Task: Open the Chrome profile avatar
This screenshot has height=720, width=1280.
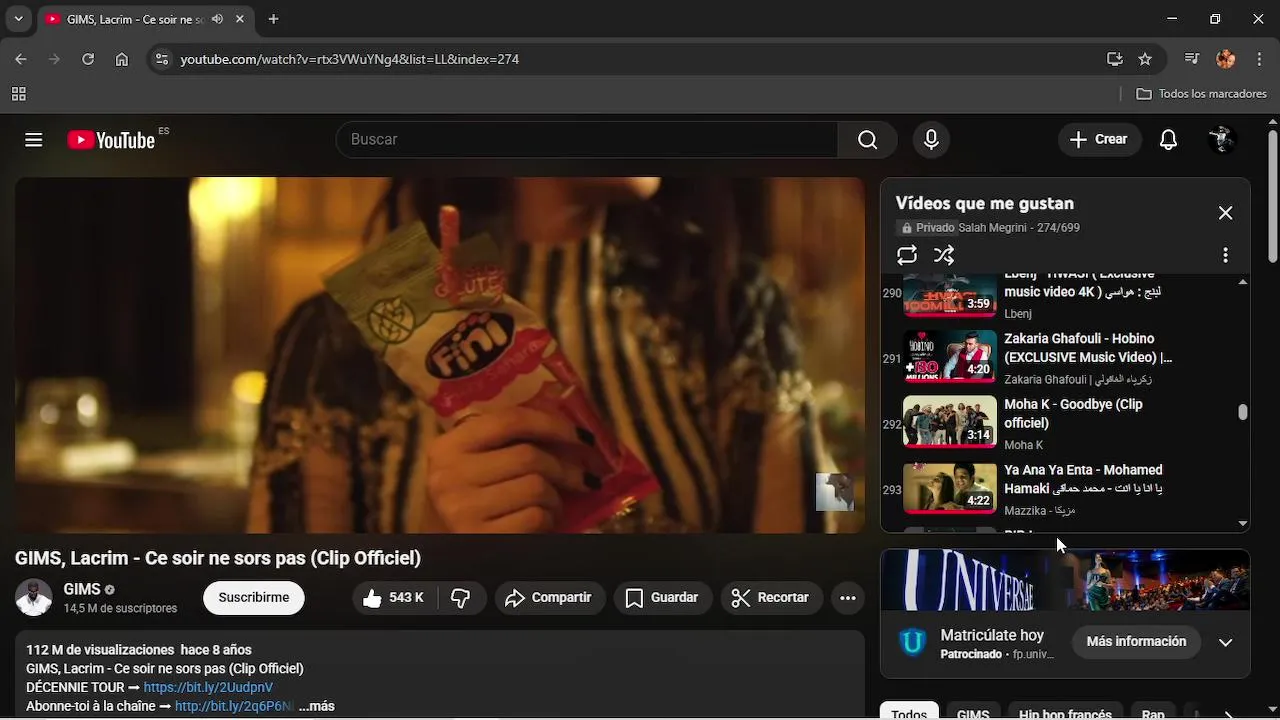Action: pos(1226,59)
